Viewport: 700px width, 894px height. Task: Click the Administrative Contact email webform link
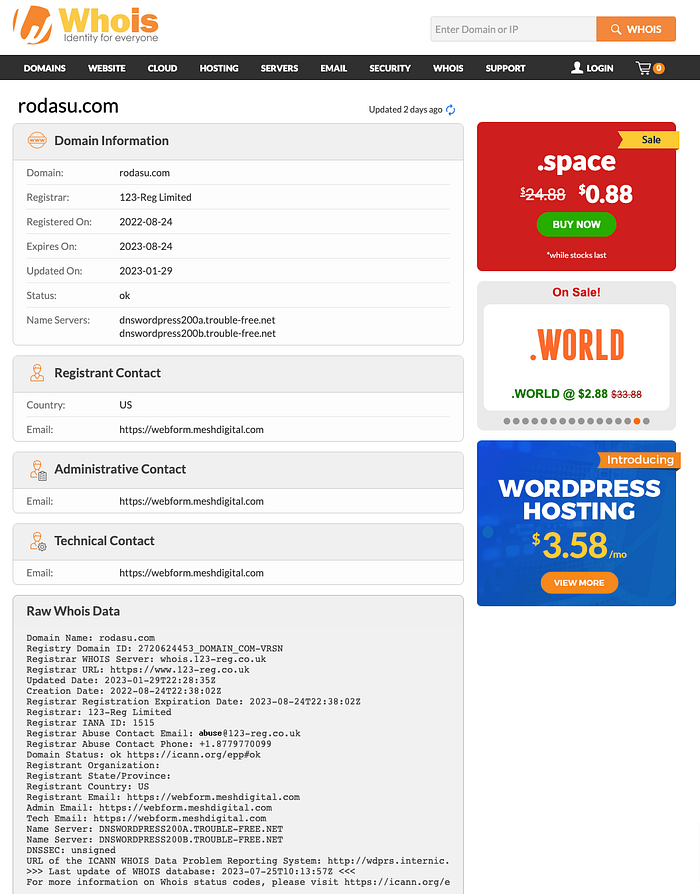(192, 501)
